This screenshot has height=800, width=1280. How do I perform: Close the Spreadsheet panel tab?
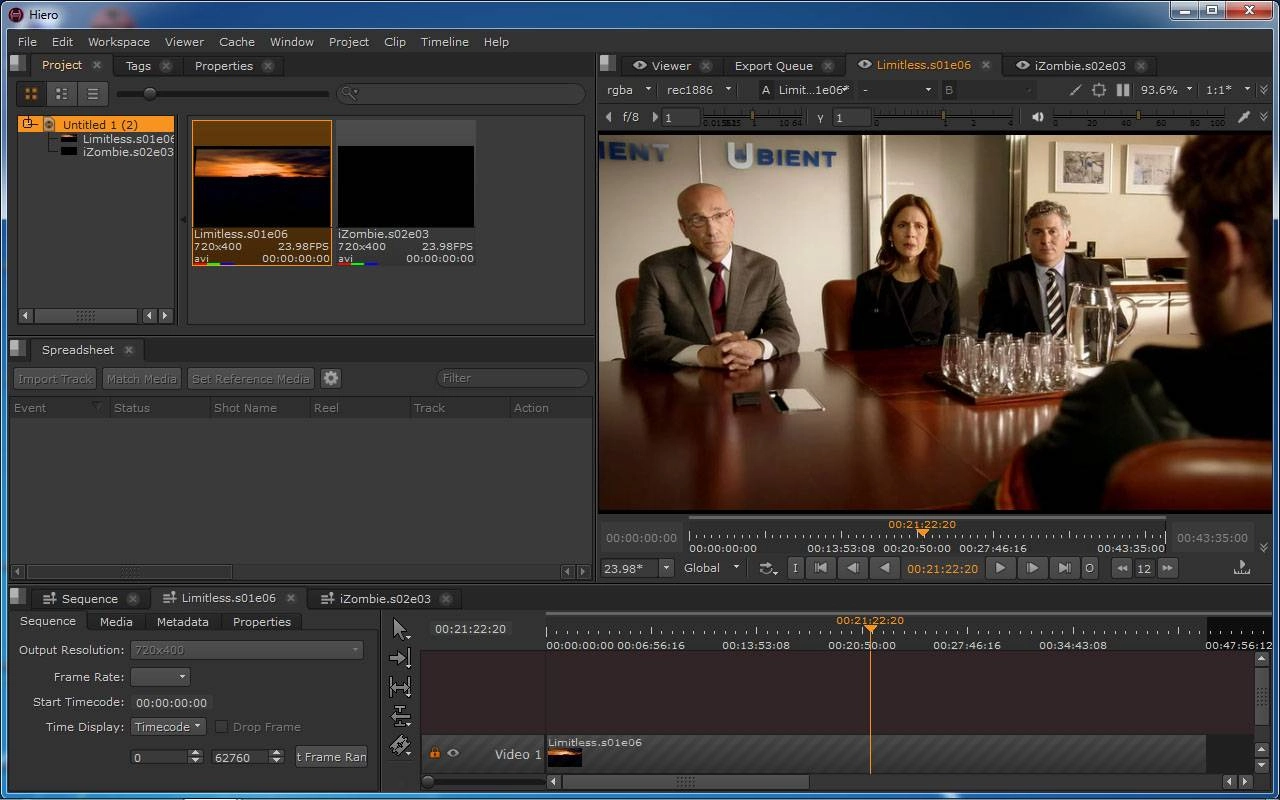[x=129, y=350]
